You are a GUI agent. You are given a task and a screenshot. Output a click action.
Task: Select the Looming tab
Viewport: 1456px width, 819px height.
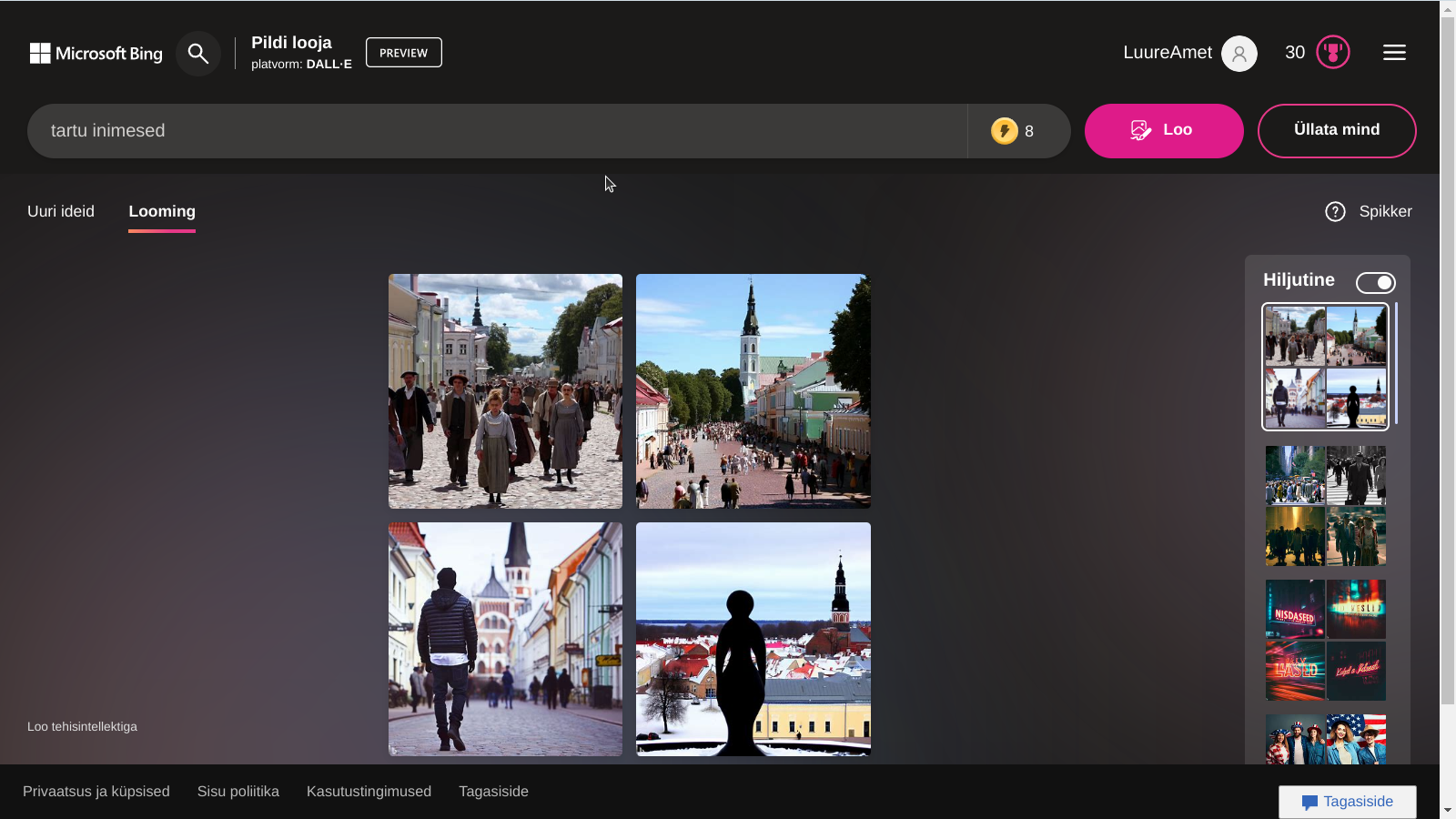[x=162, y=211]
